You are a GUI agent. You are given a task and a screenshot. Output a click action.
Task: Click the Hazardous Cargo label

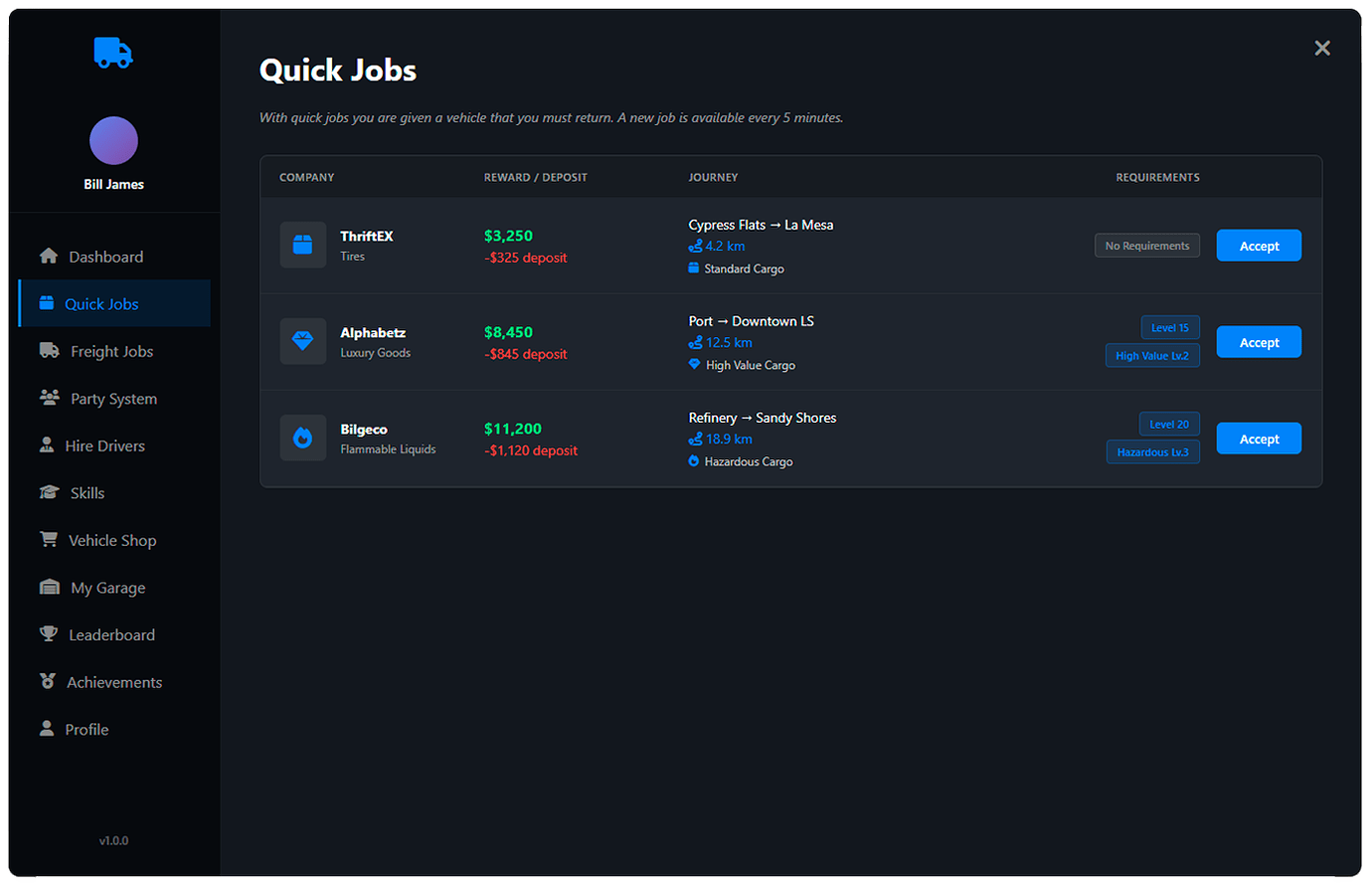click(x=749, y=461)
